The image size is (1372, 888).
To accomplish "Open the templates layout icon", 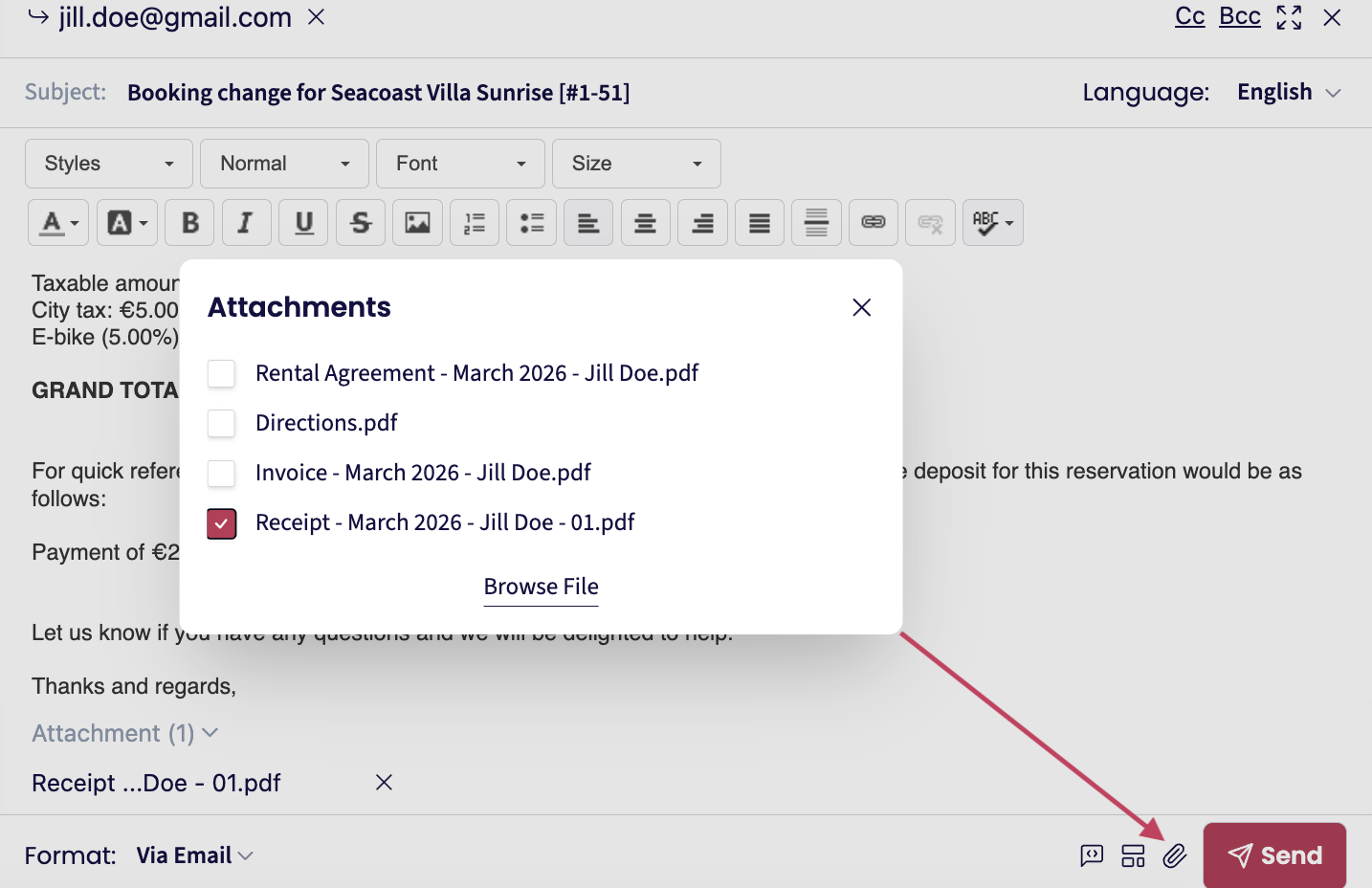I will pyautogui.click(x=1133, y=855).
